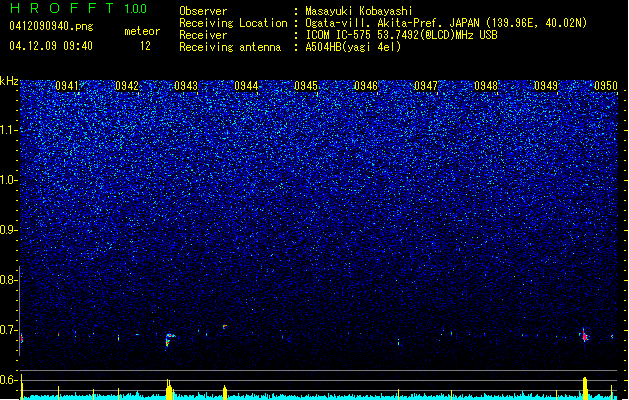
Task: Click the curved meteor echo near 0943
Action: coord(170,339)
